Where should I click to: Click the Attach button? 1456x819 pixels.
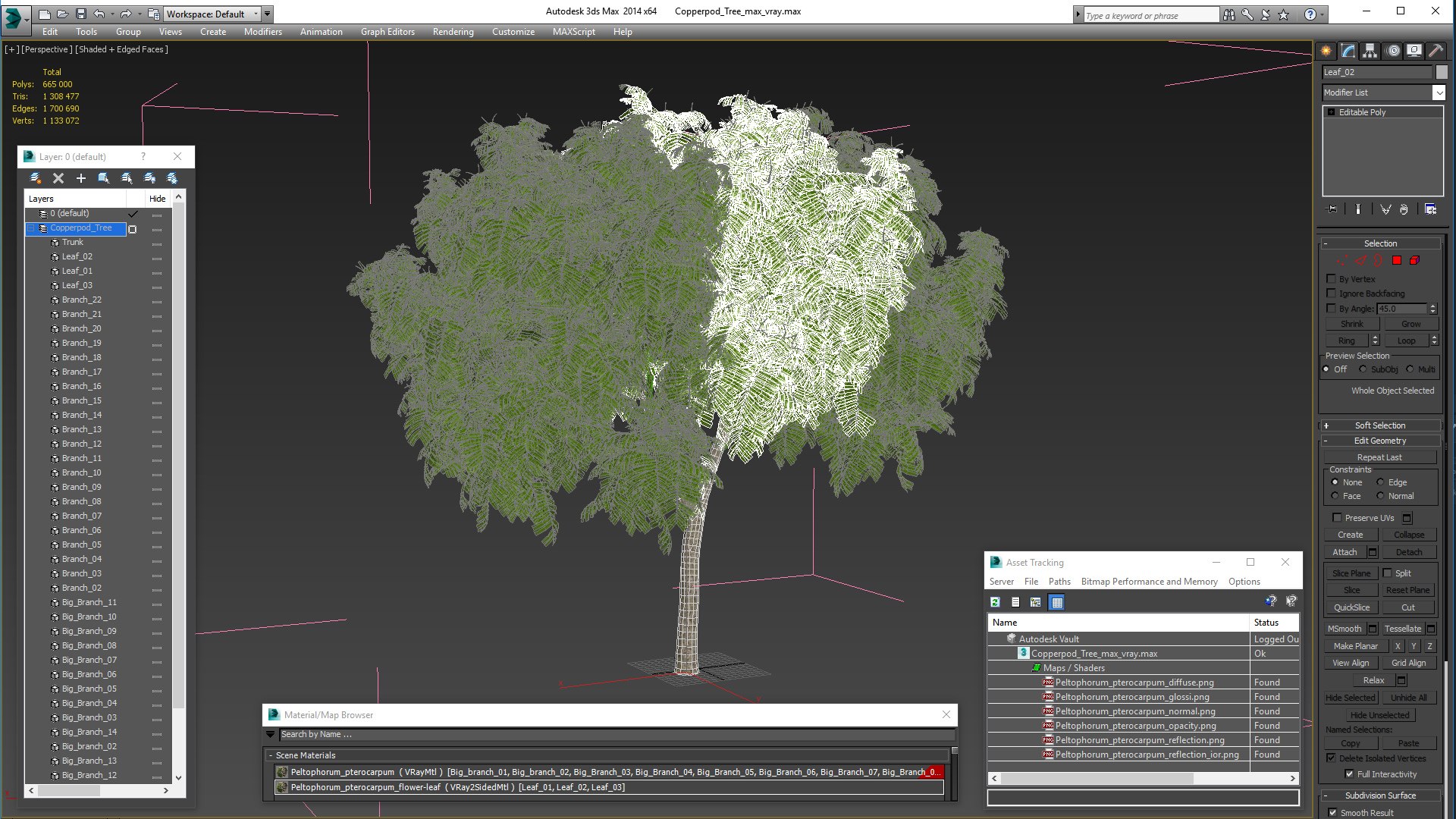tap(1345, 552)
